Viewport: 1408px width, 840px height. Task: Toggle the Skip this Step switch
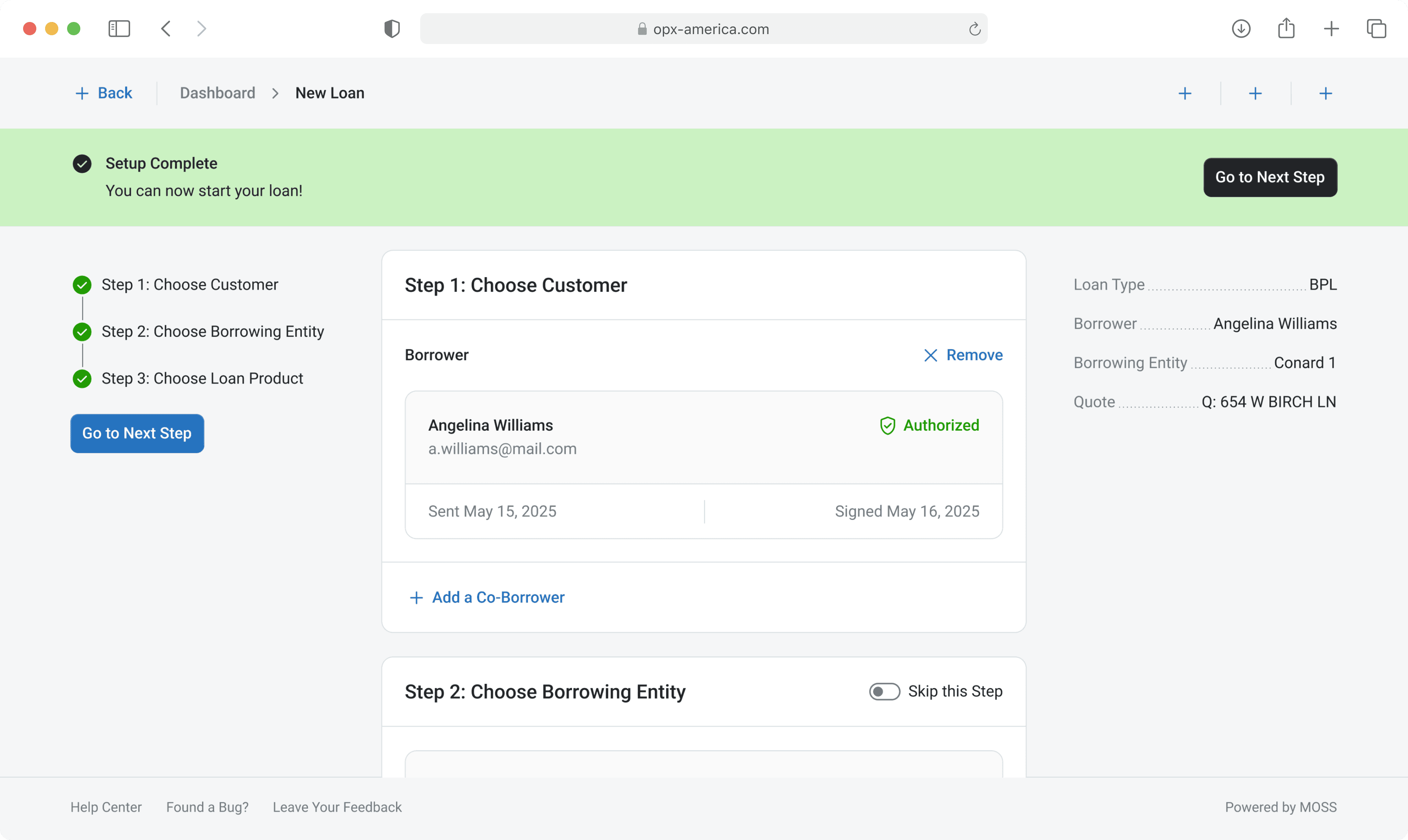tap(884, 691)
